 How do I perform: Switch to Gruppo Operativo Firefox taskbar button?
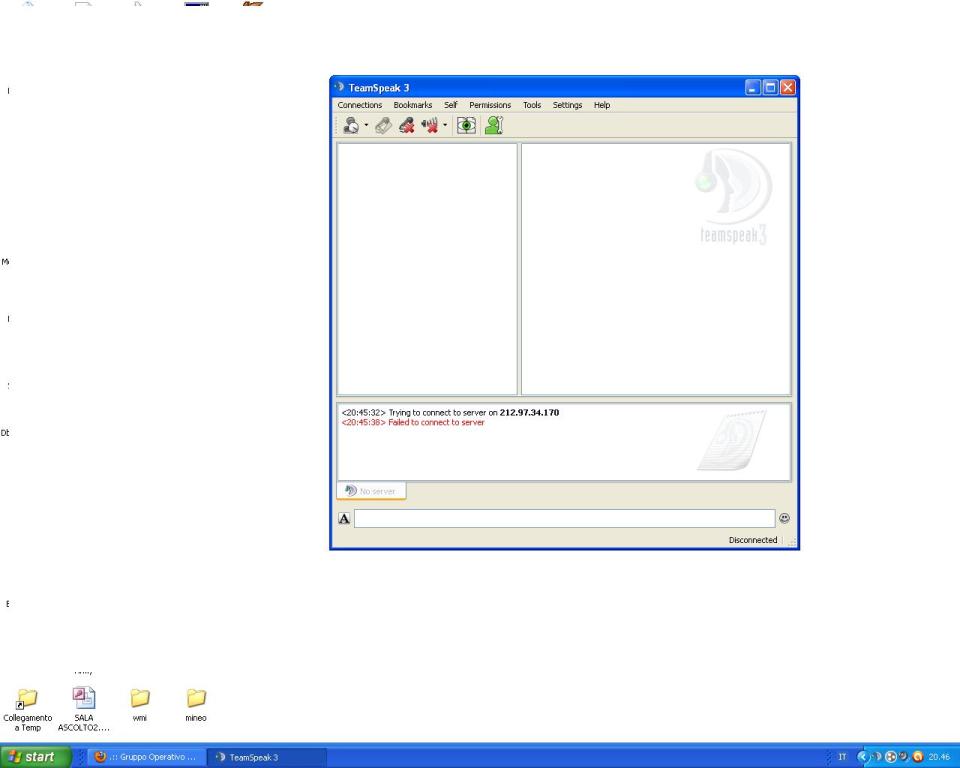point(147,757)
